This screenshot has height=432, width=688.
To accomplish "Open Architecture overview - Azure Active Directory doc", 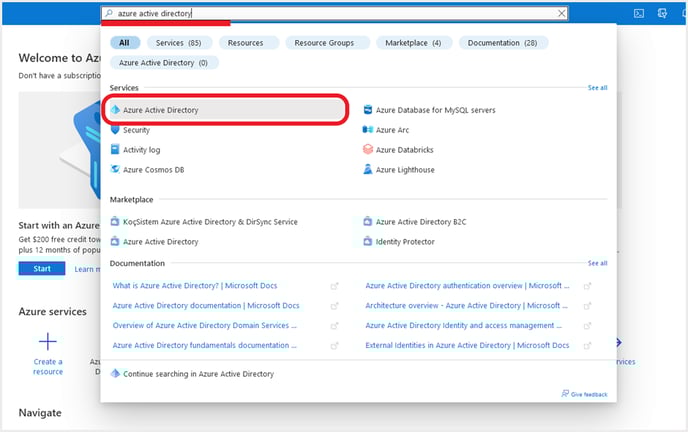I will click(x=466, y=305).
